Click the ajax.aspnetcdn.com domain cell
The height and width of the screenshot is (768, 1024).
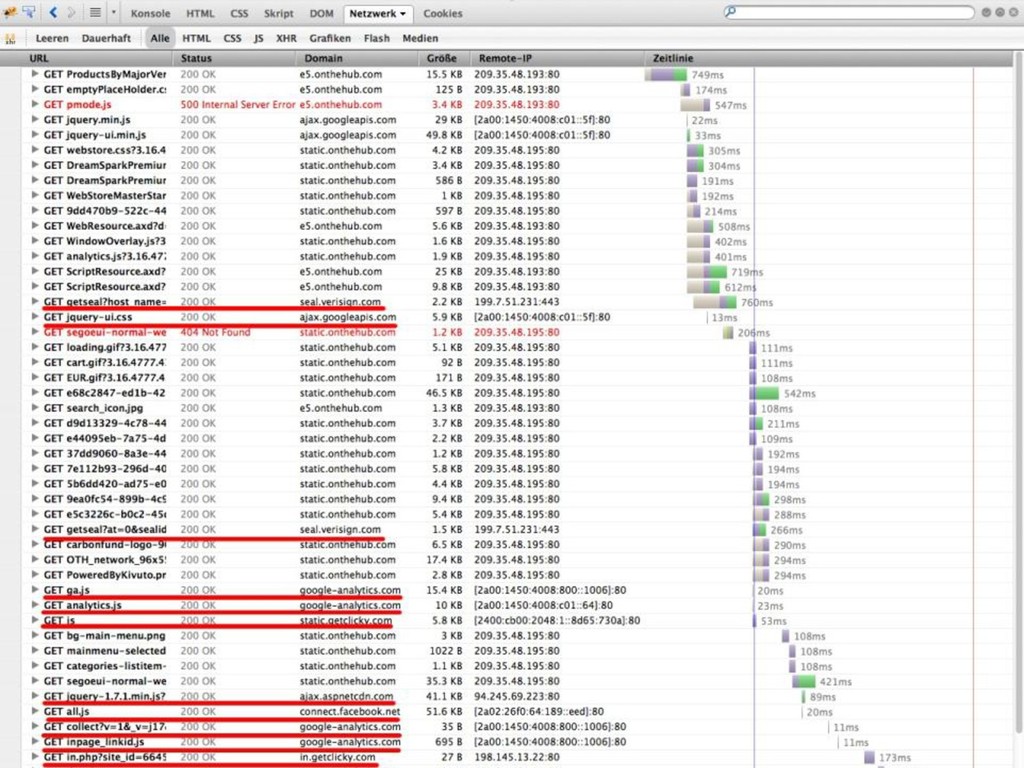tap(347, 696)
